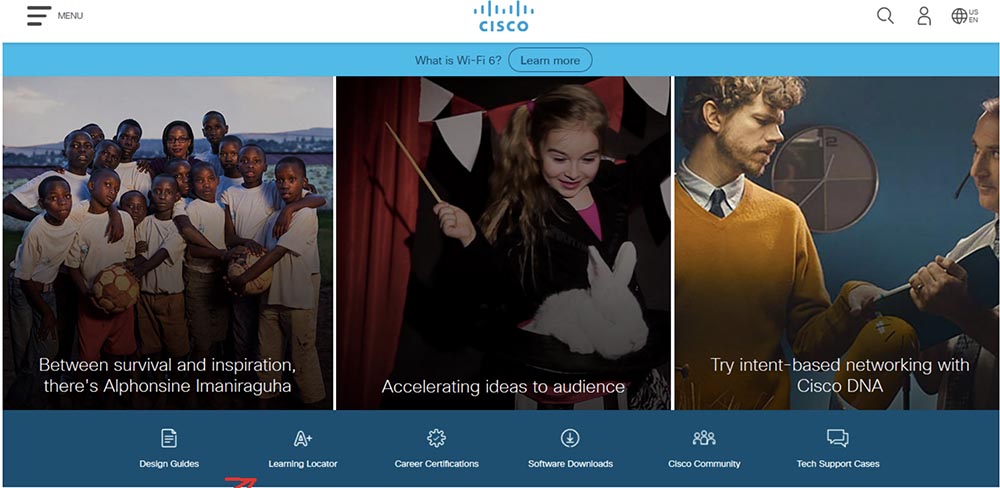The width and height of the screenshot is (1000, 488).
Task: Click the Cisco Community people icon
Action: point(704,438)
